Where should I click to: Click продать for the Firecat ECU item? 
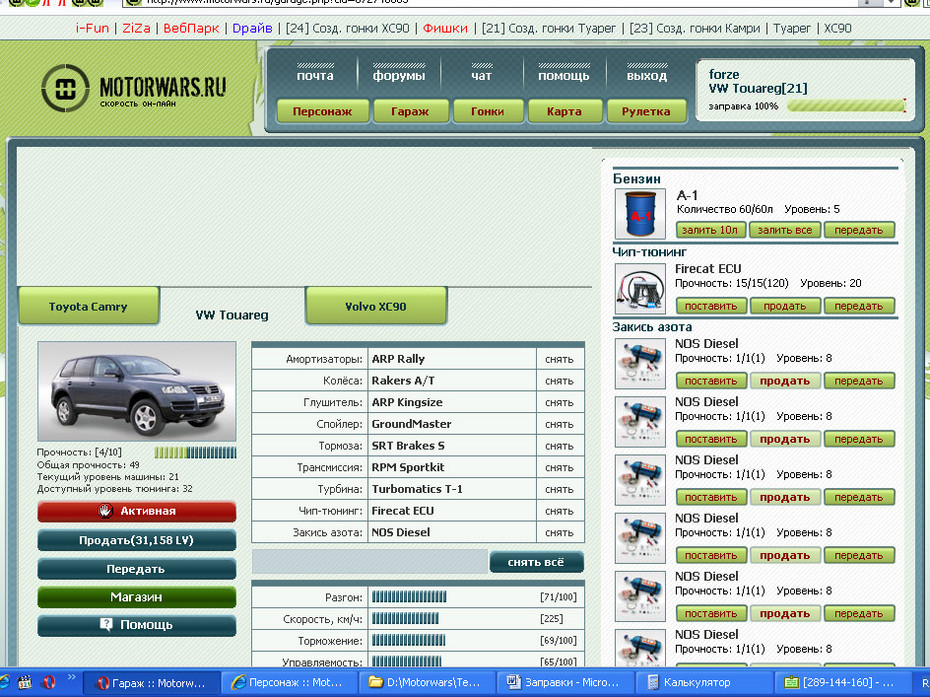coord(785,306)
